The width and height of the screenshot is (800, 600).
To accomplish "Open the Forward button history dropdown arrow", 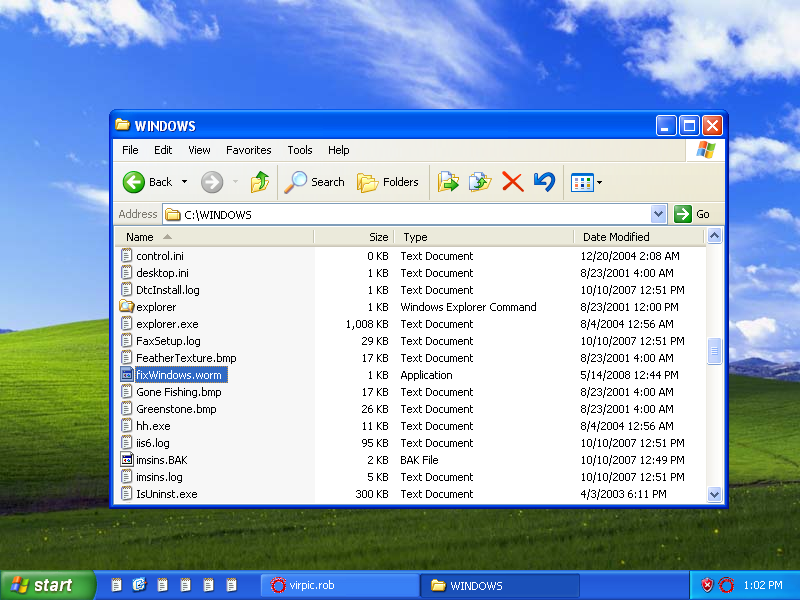I will 235,182.
